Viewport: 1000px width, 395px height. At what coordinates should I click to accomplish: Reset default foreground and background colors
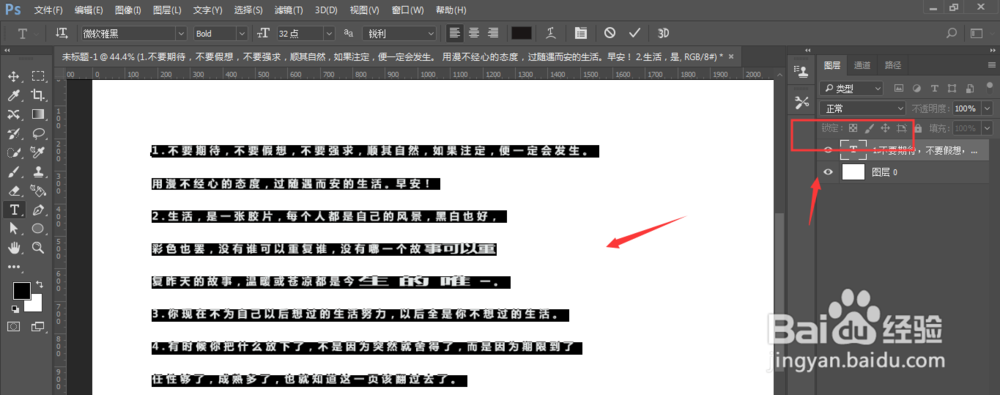point(14,309)
